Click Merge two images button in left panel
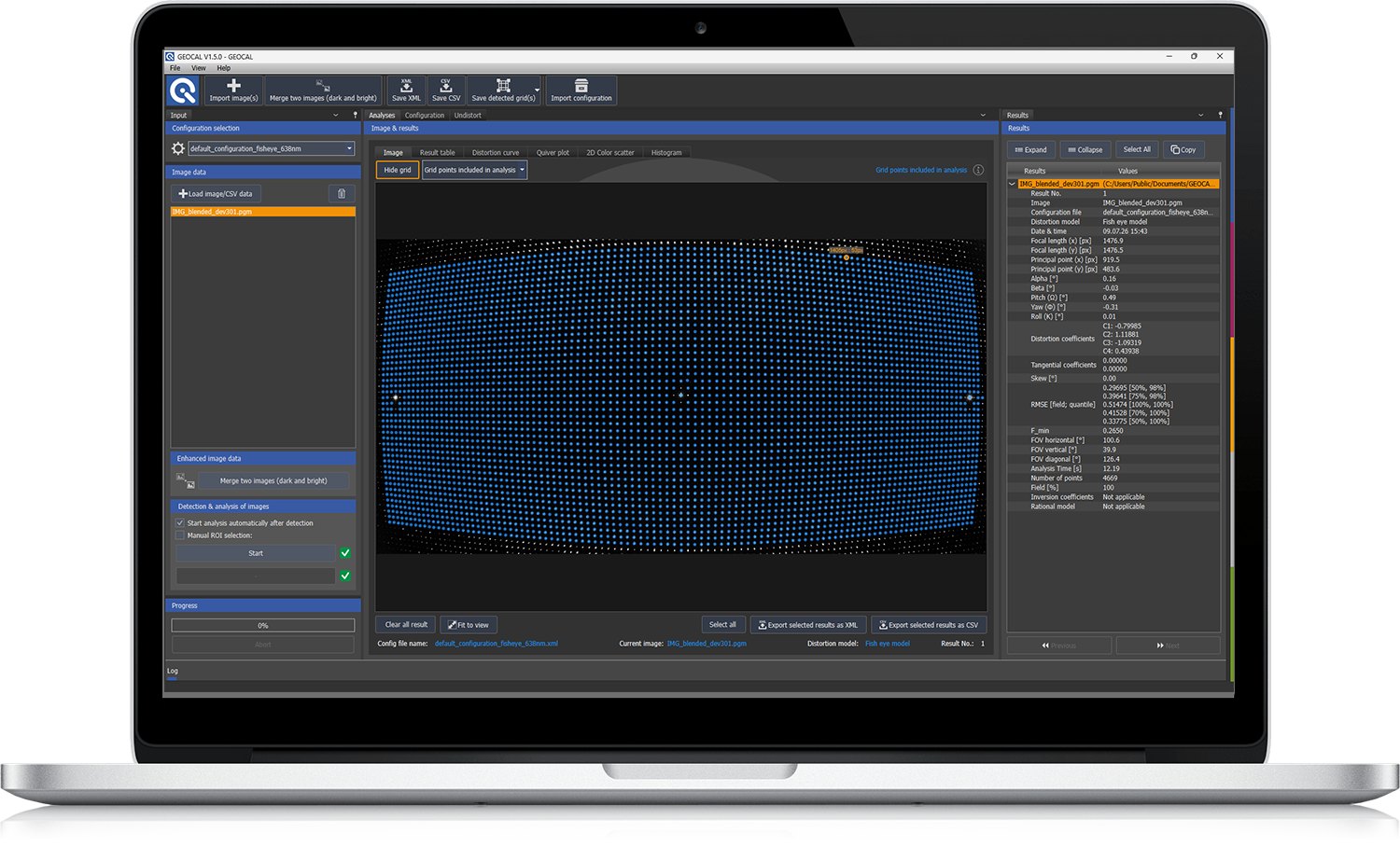The height and width of the screenshot is (861, 1400). point(273,481)
